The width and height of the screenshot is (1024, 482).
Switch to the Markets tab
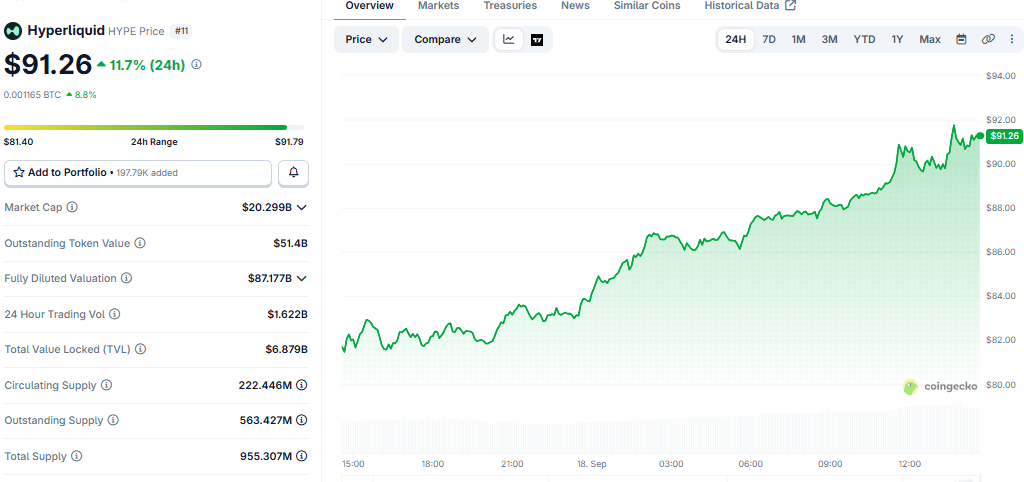(x=439, y=6)
